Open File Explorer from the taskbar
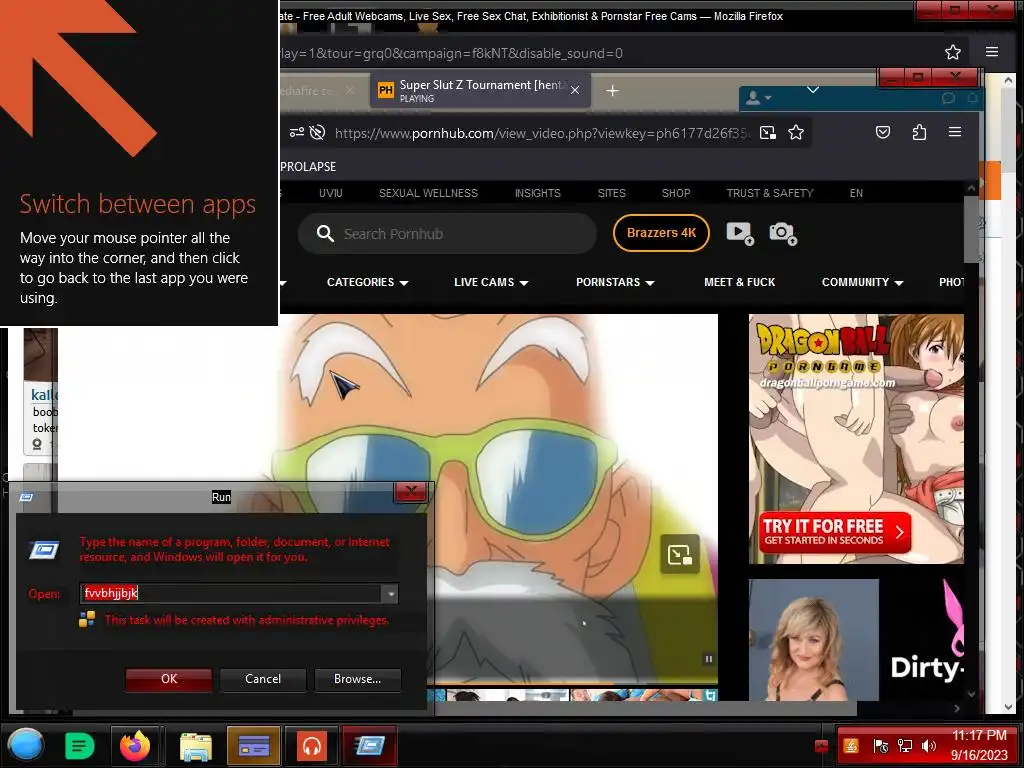This screenshot has height=768, width=1024. click(195, 745)
